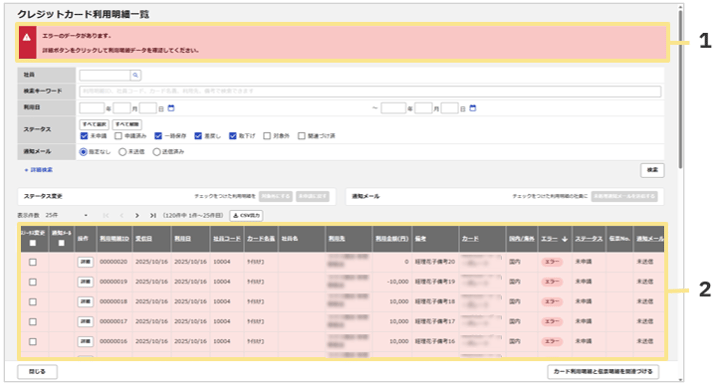Check the row checkbox for 00000016
Screen dimensions: 717x385
coord(32,342)
